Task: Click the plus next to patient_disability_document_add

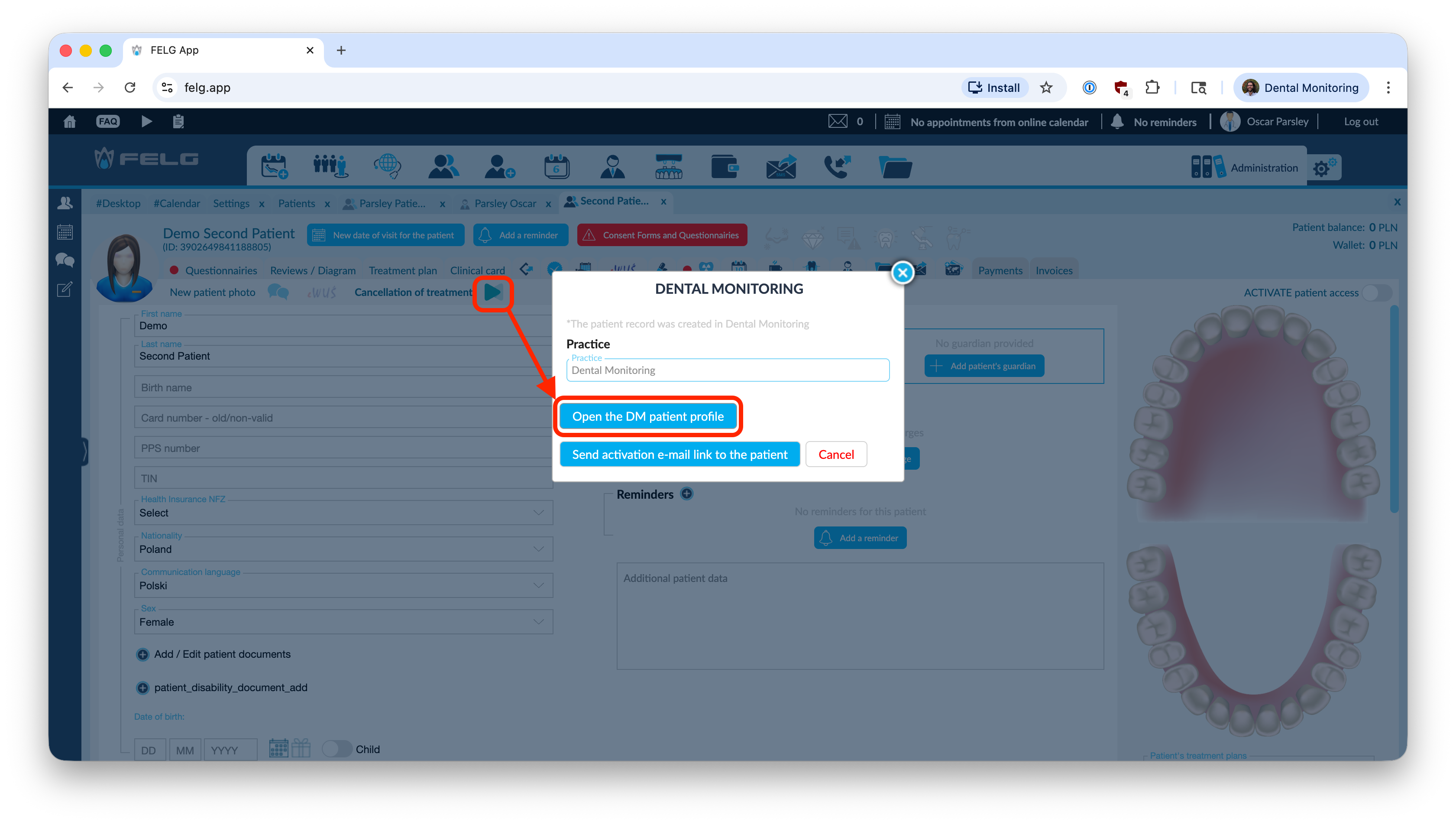Action: coord(142,688)
